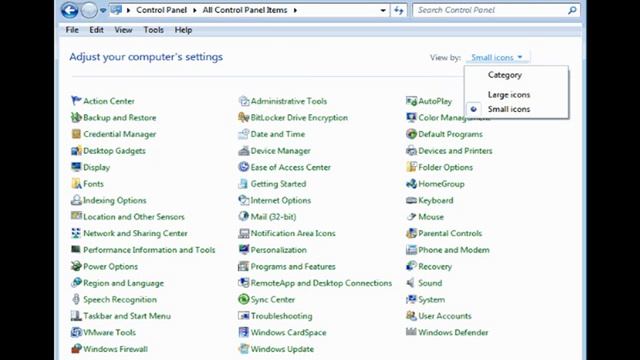Click the Fonts folder icon
This screenshot has height=360, width=640.
point(76,183)
